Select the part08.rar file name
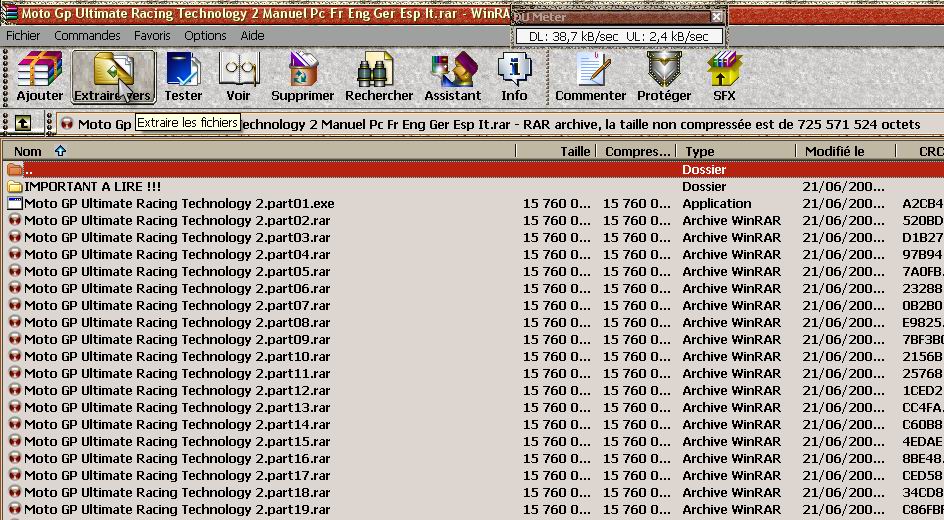The width and height of the screenshot is (944, 520). click(x=177, y=323)
